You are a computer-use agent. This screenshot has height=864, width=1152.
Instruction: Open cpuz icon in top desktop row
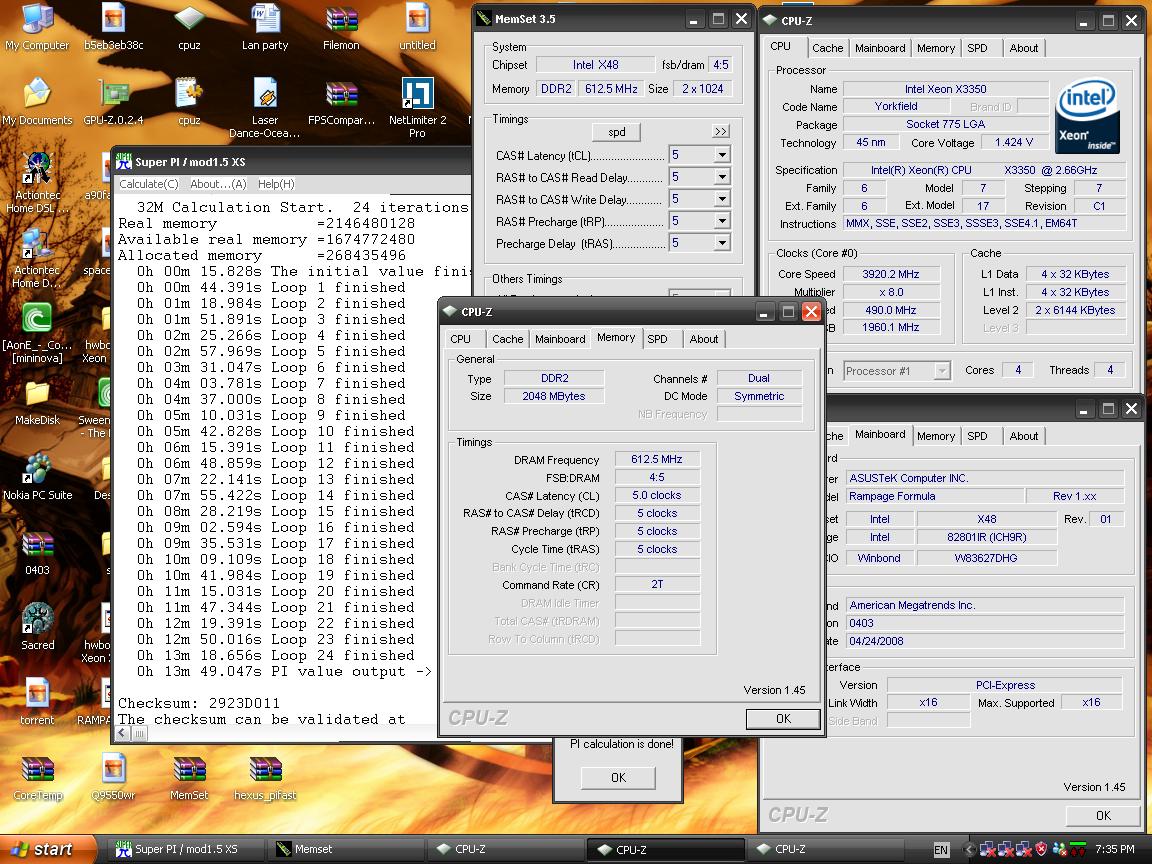[189, 27]
